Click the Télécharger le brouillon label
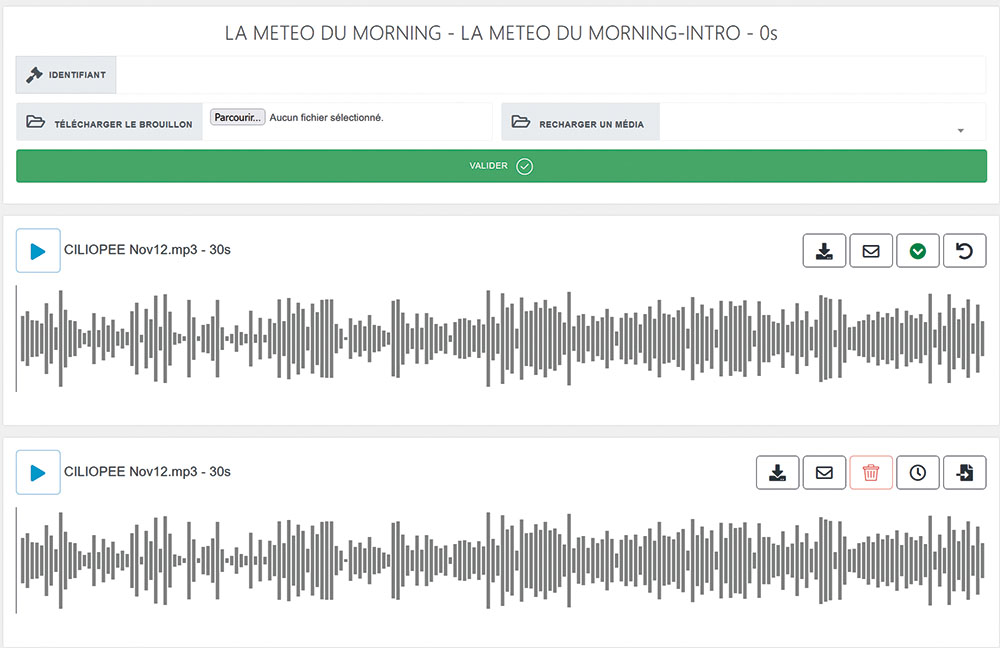Viewport: 1000px width, 648px height. point(110,123)
